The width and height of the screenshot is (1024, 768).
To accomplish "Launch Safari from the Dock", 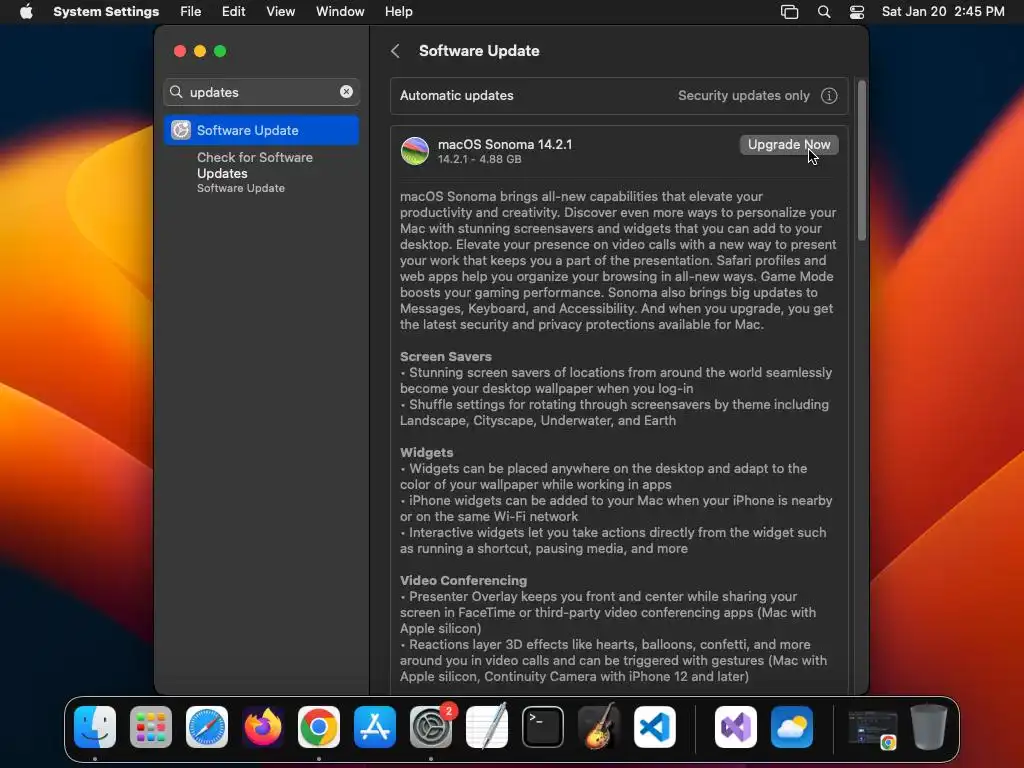I will point(207,727).
